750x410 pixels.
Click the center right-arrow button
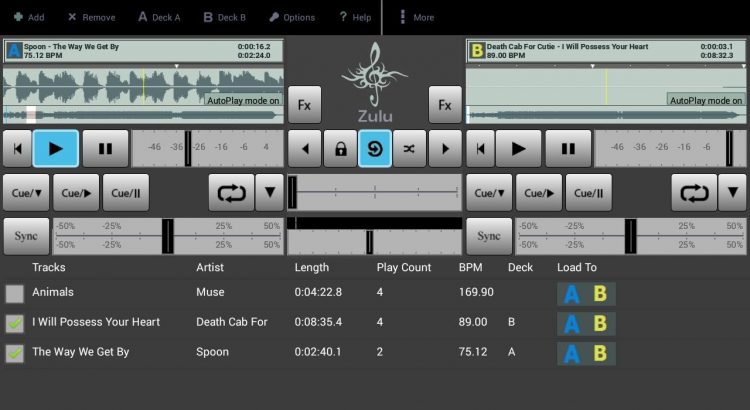click(445, 148)
